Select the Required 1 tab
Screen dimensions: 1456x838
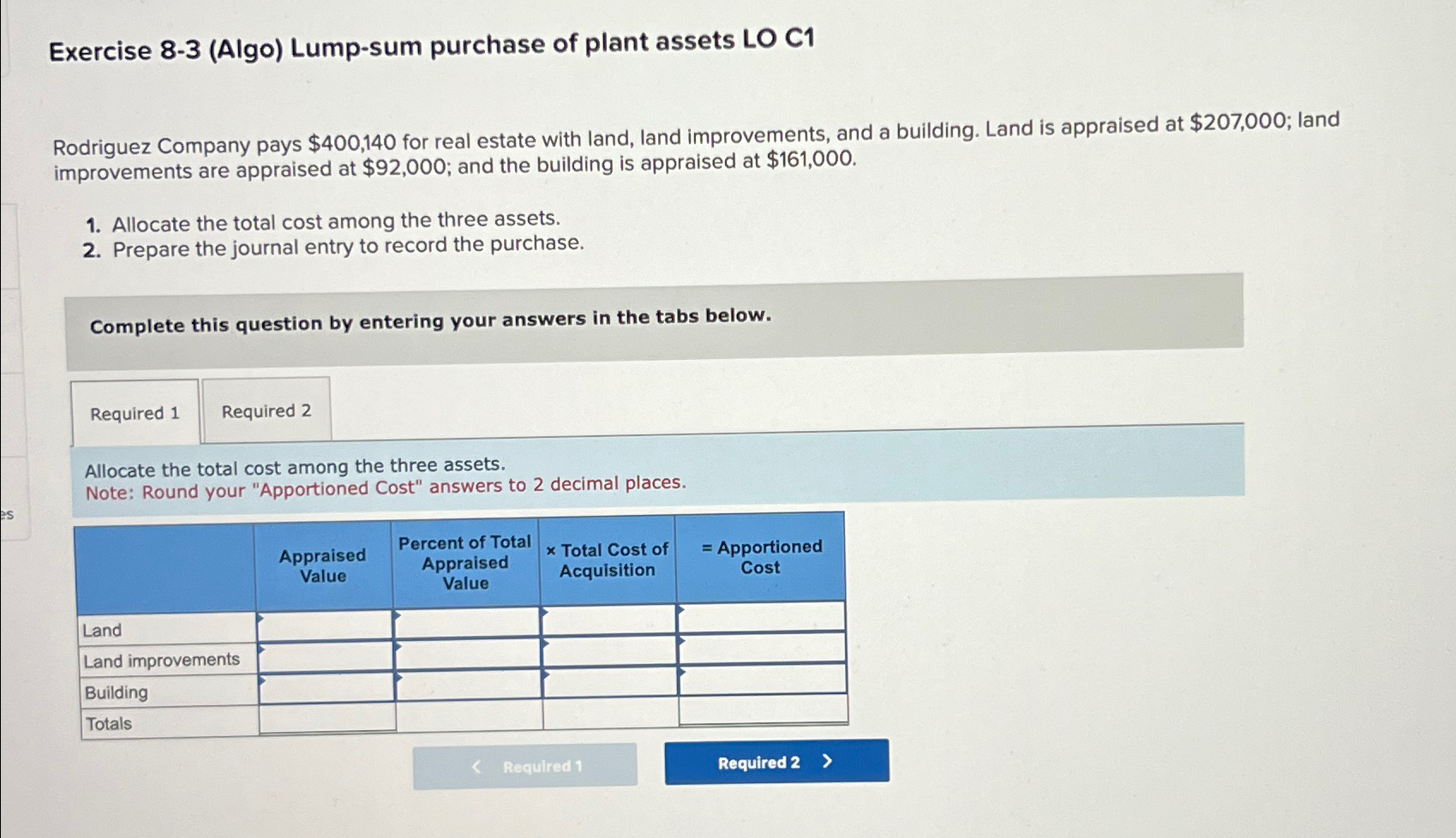tap(135, 413)
